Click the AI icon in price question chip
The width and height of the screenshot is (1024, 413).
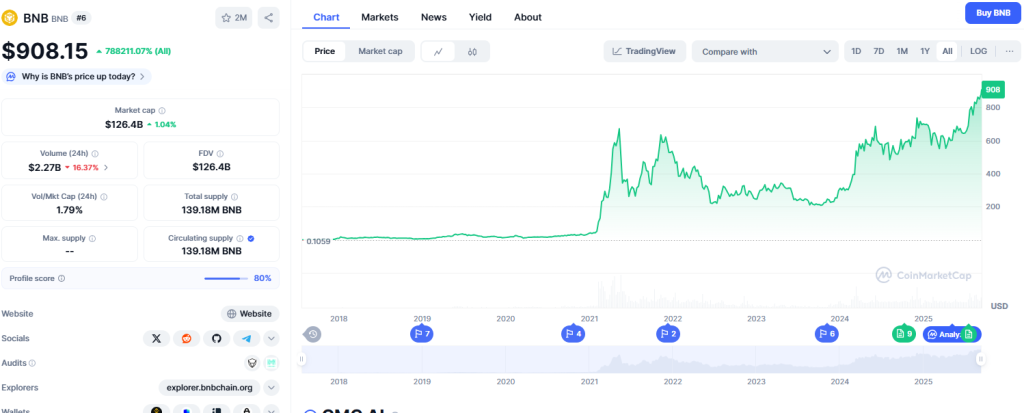pyautogui.click(x=11, y=76)
